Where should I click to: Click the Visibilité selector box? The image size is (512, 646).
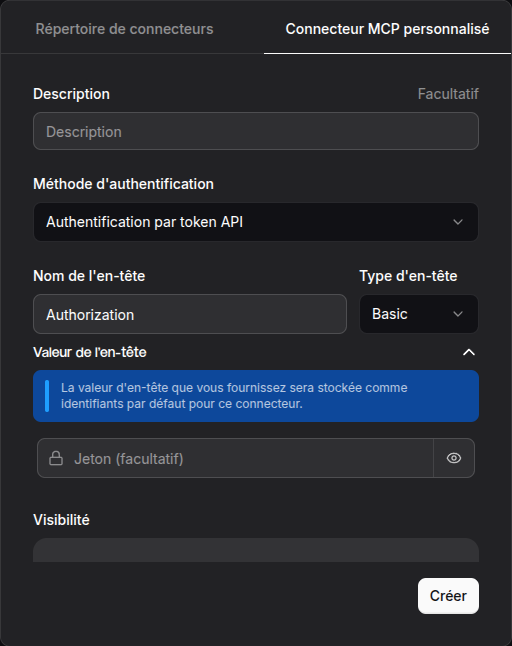[x=256, y=550]
